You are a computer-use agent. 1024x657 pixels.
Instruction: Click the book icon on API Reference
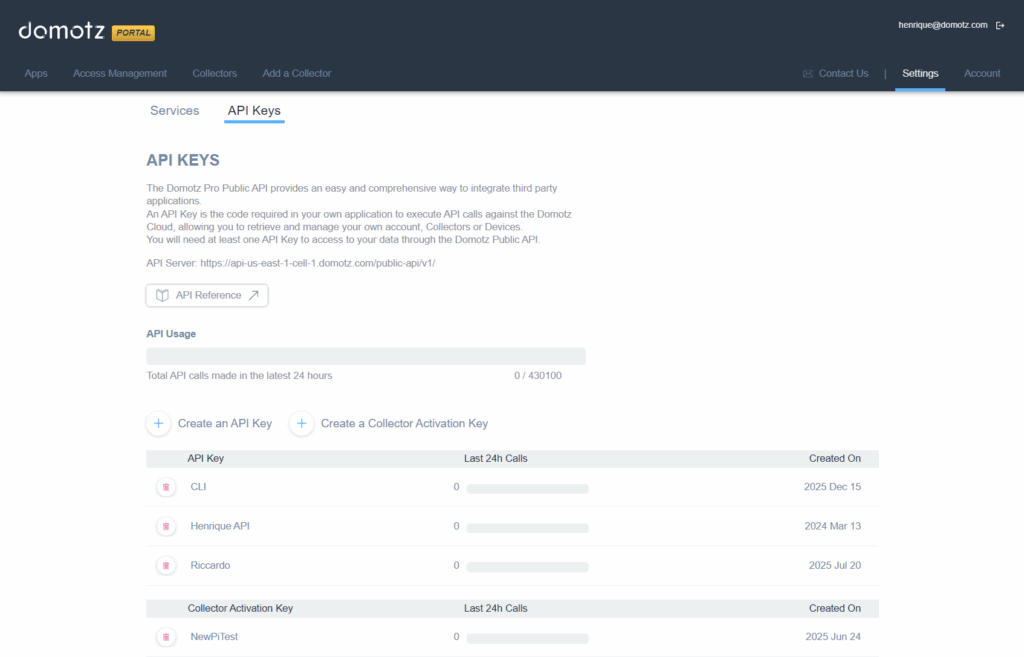click(x=161, y=295)
